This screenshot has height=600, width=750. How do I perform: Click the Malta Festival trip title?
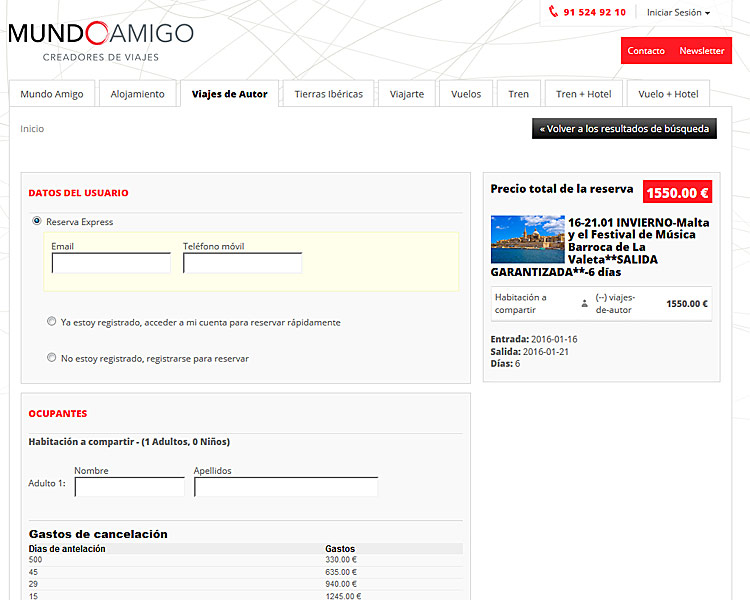click(600, 247)
